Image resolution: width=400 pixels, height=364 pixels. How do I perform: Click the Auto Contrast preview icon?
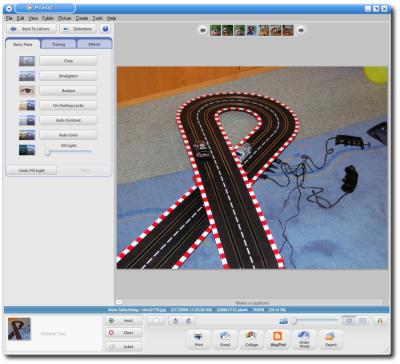point(27,120)
